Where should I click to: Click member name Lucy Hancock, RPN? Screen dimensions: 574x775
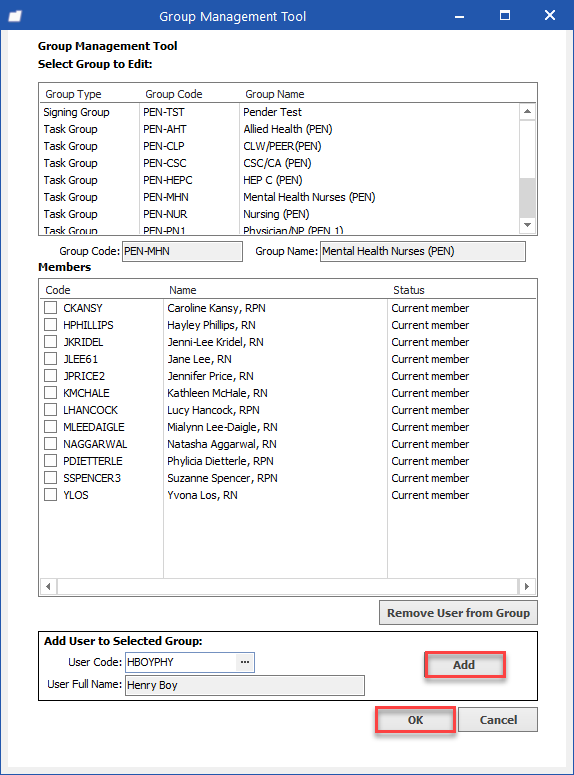click(x=213, y=410)
